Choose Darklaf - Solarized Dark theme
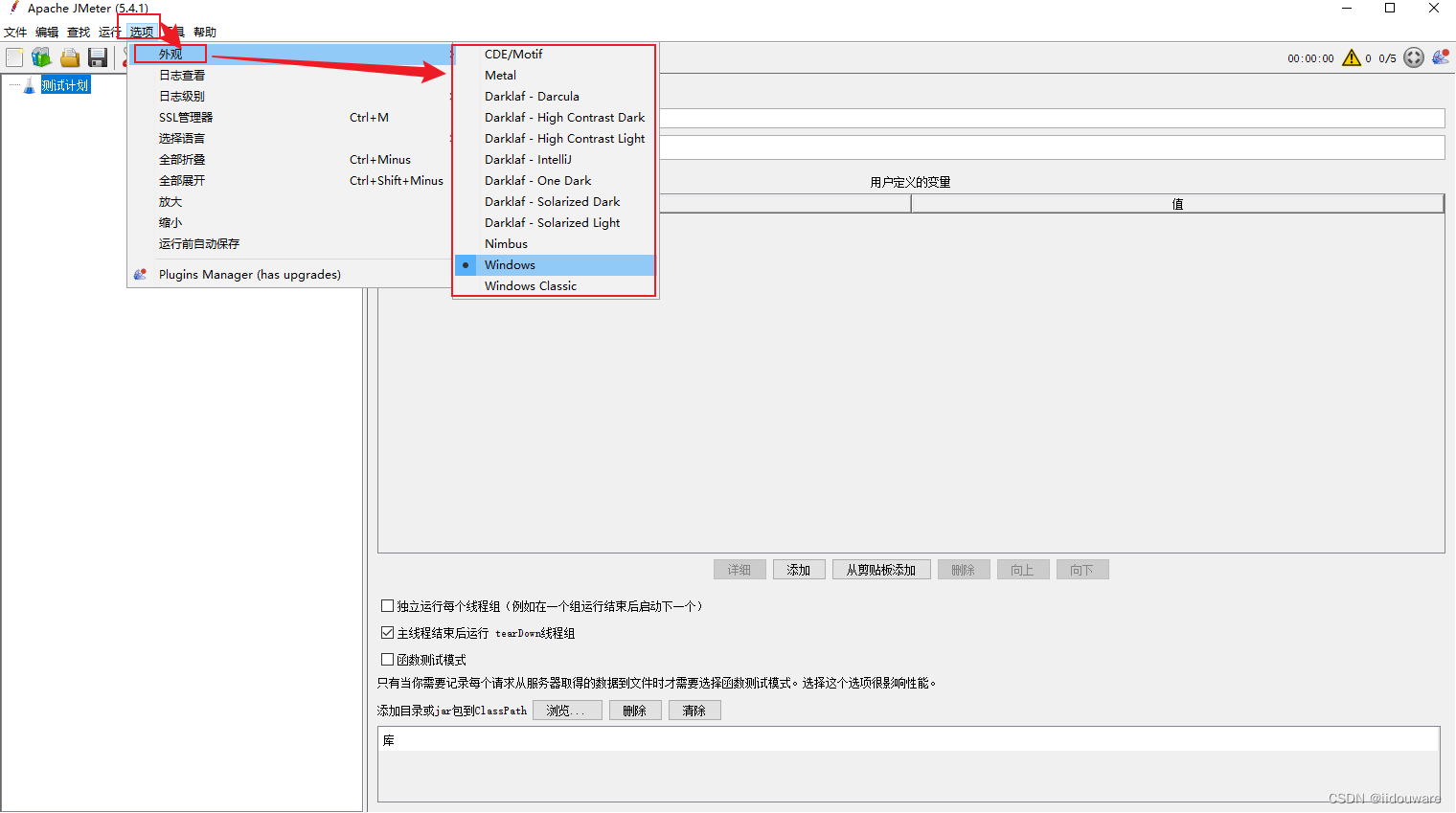Screen dimensions: 1456x813 (x=555, y=201)
